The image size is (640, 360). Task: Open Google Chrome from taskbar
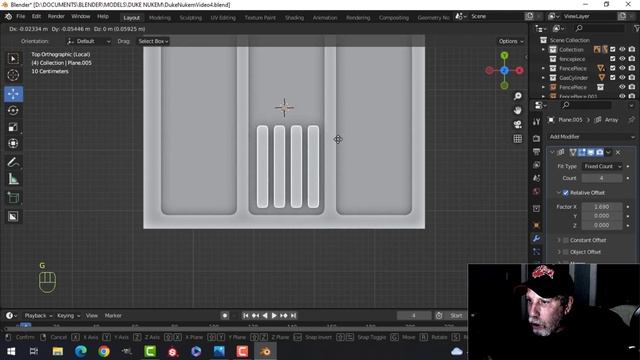(104, 351)
